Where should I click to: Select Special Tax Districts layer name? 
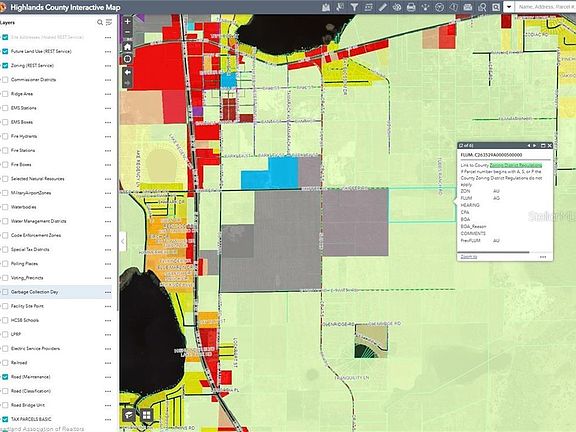point(30,249)
